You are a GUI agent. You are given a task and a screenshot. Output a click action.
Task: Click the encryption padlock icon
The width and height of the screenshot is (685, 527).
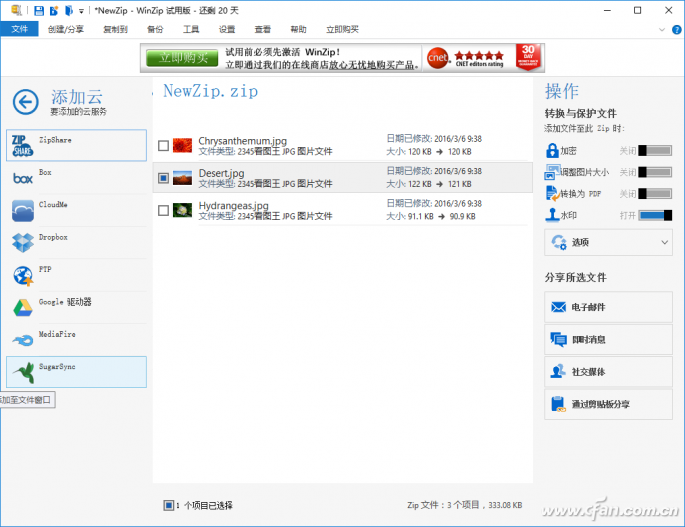pyautogui.click(x=552, y=151)
